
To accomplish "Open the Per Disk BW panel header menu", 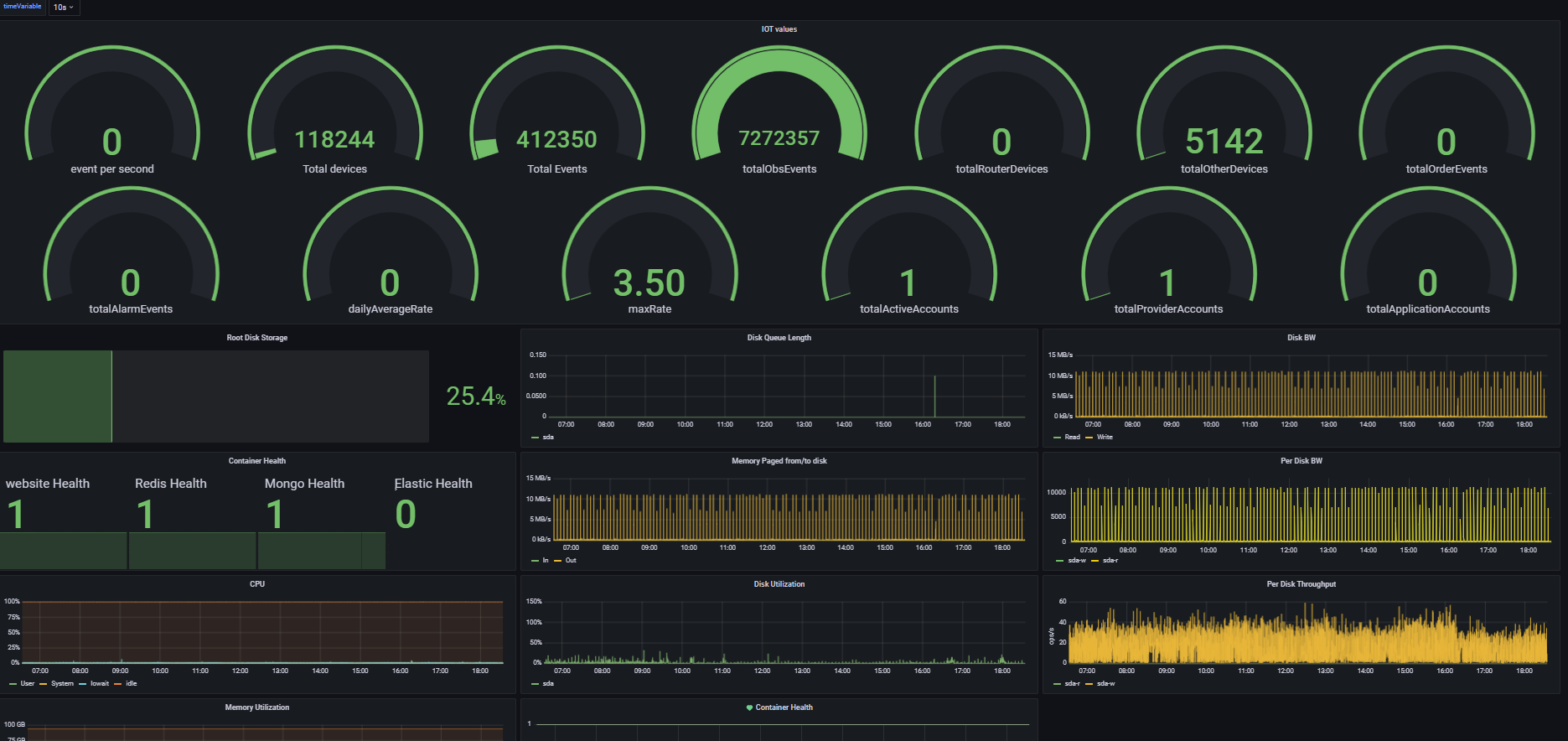I will [1301, 461].
